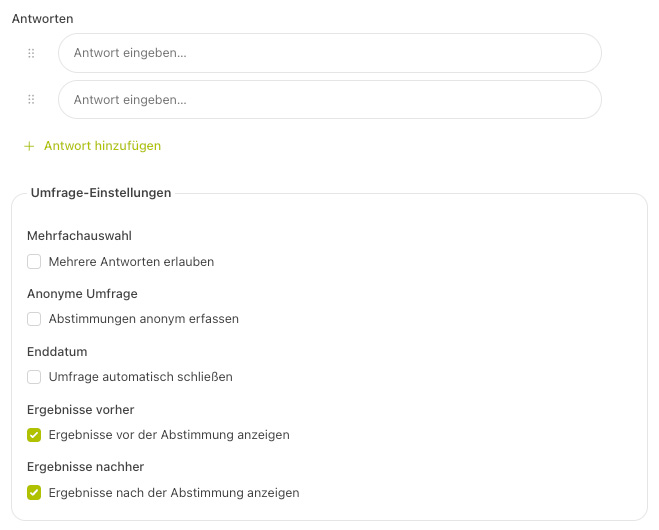Click the plus icon beside Antwort hinzufügen

tap(29, 146)
